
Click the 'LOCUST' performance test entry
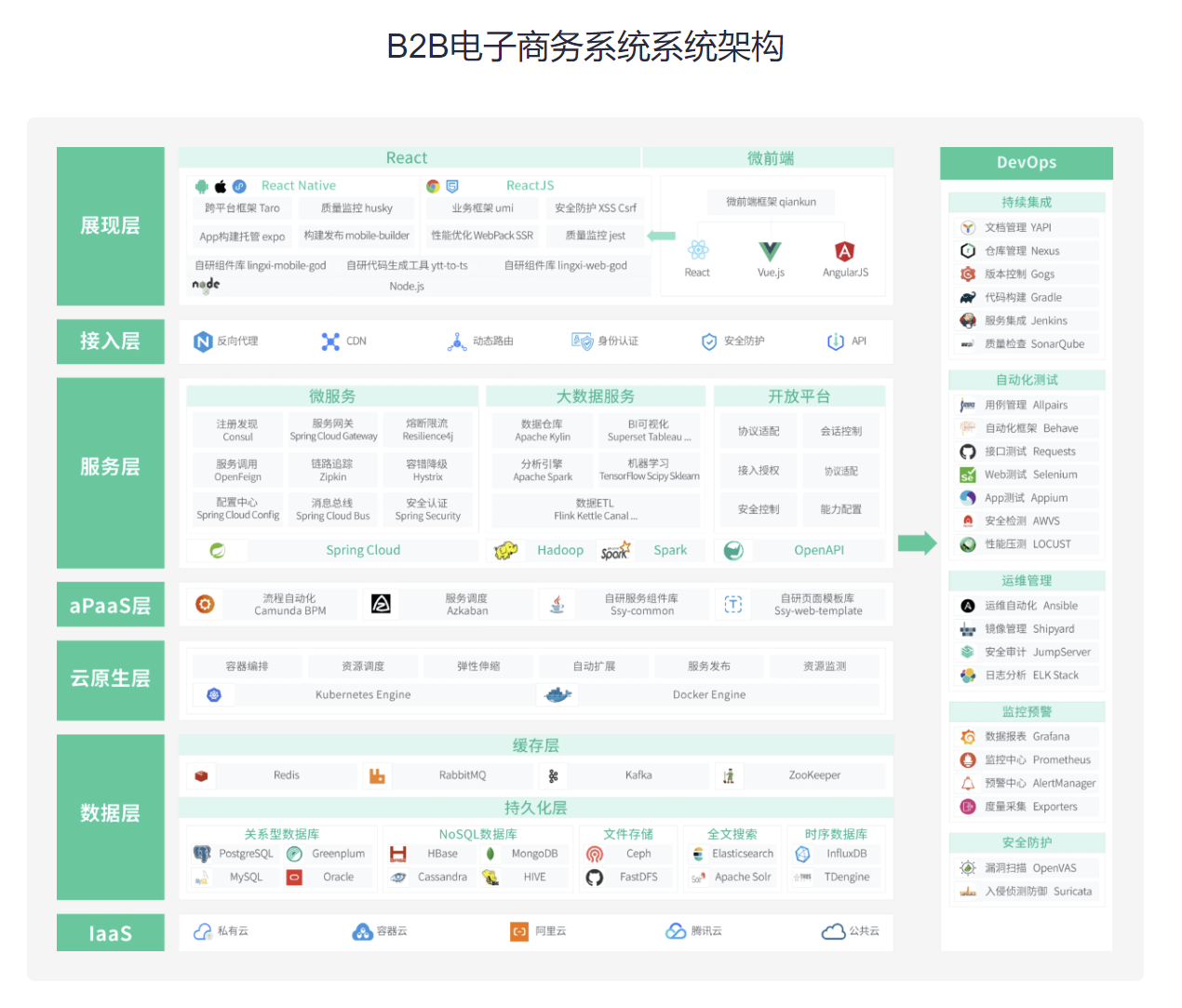[1027, 544]
